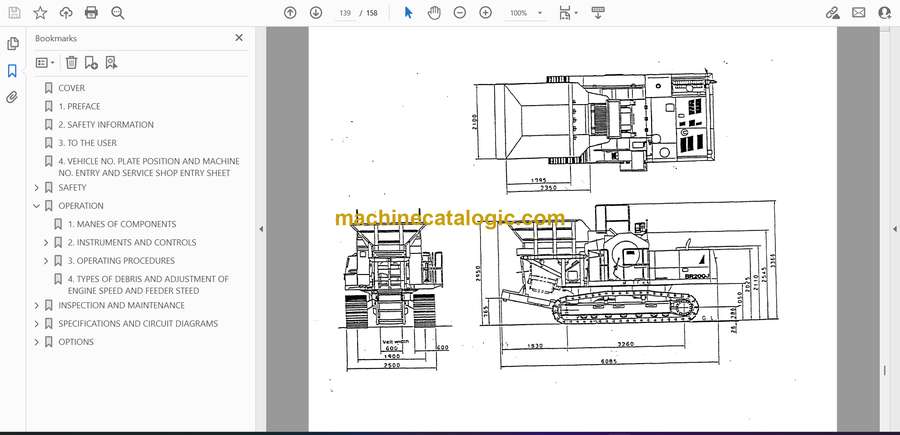Screen dimensions: 900x435
Task: Click the read mode keyboard-scroll icon
Action: [x=598, y=13]
